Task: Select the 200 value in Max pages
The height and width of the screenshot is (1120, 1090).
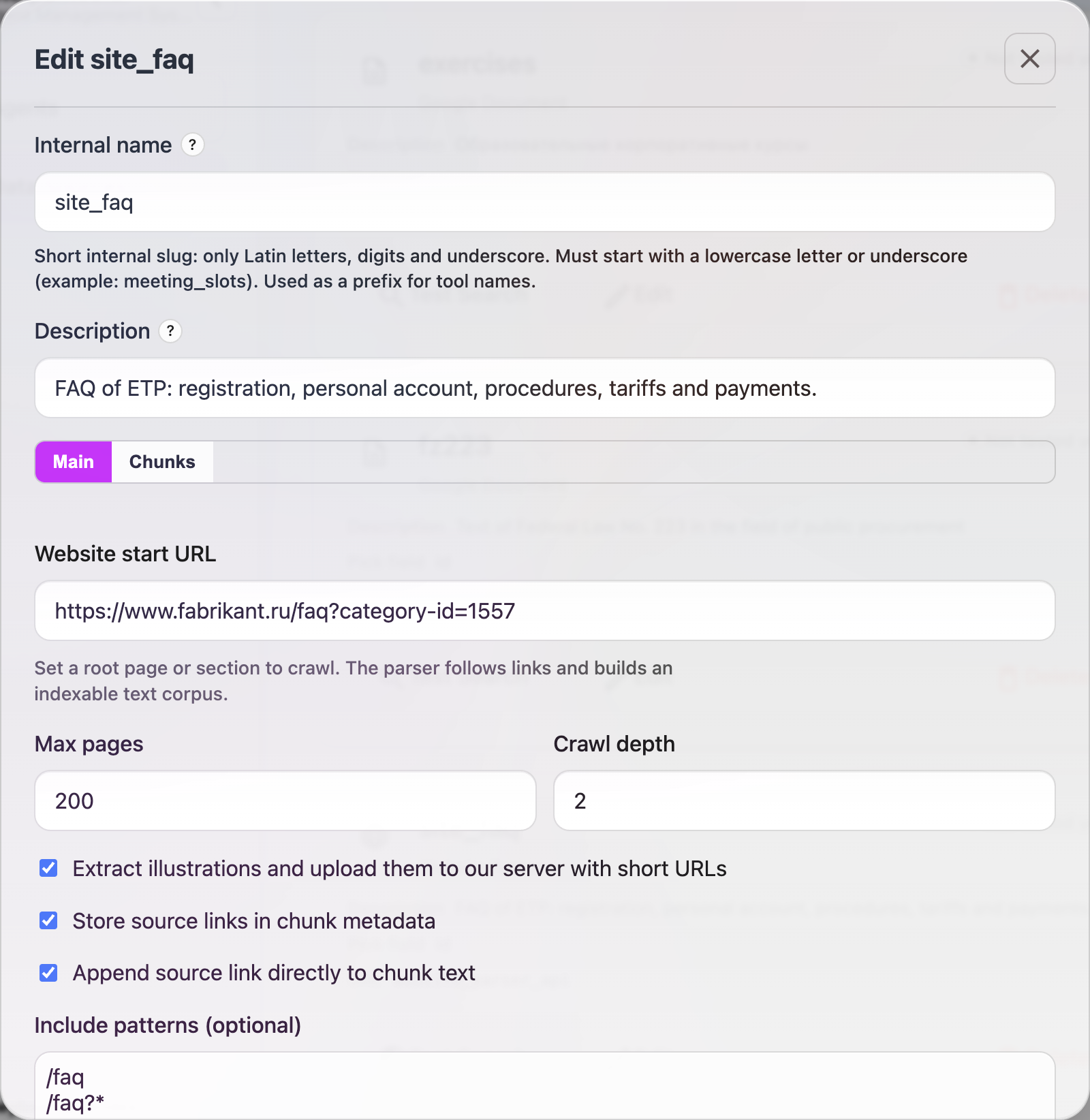Action: tap(74, 800)
